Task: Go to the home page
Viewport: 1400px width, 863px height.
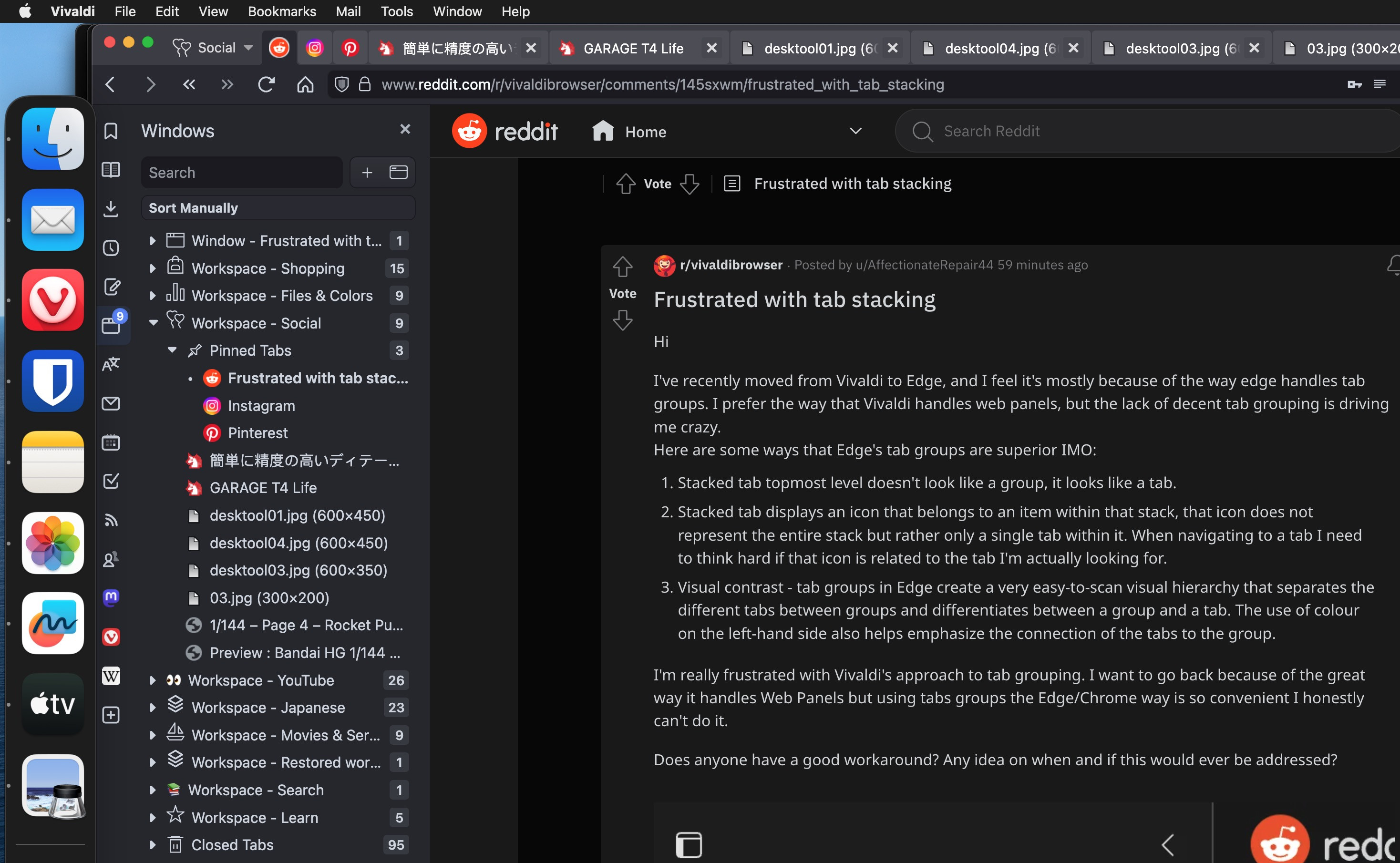Action: 305,85
